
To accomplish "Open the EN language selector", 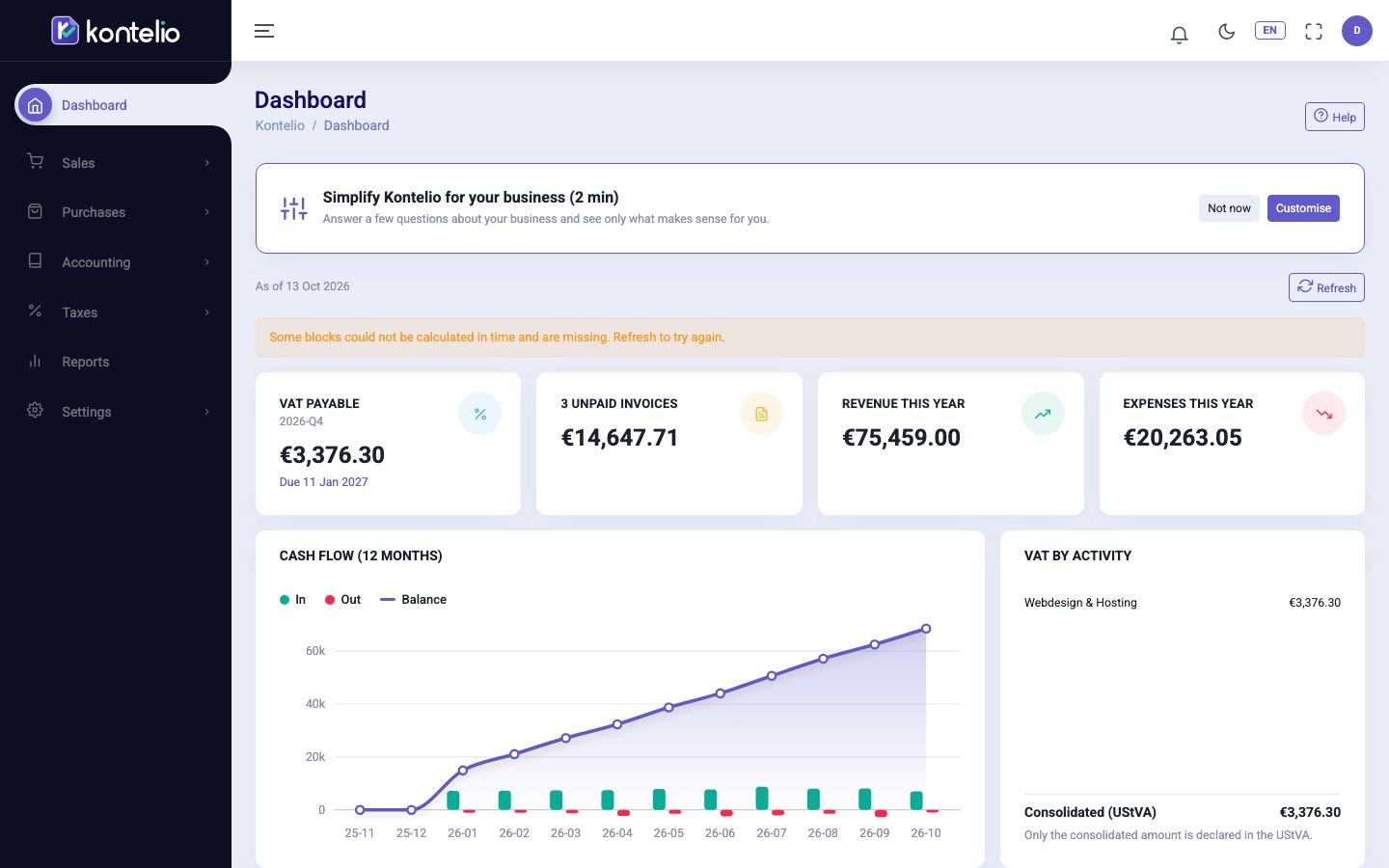I will coord(1270,31).
